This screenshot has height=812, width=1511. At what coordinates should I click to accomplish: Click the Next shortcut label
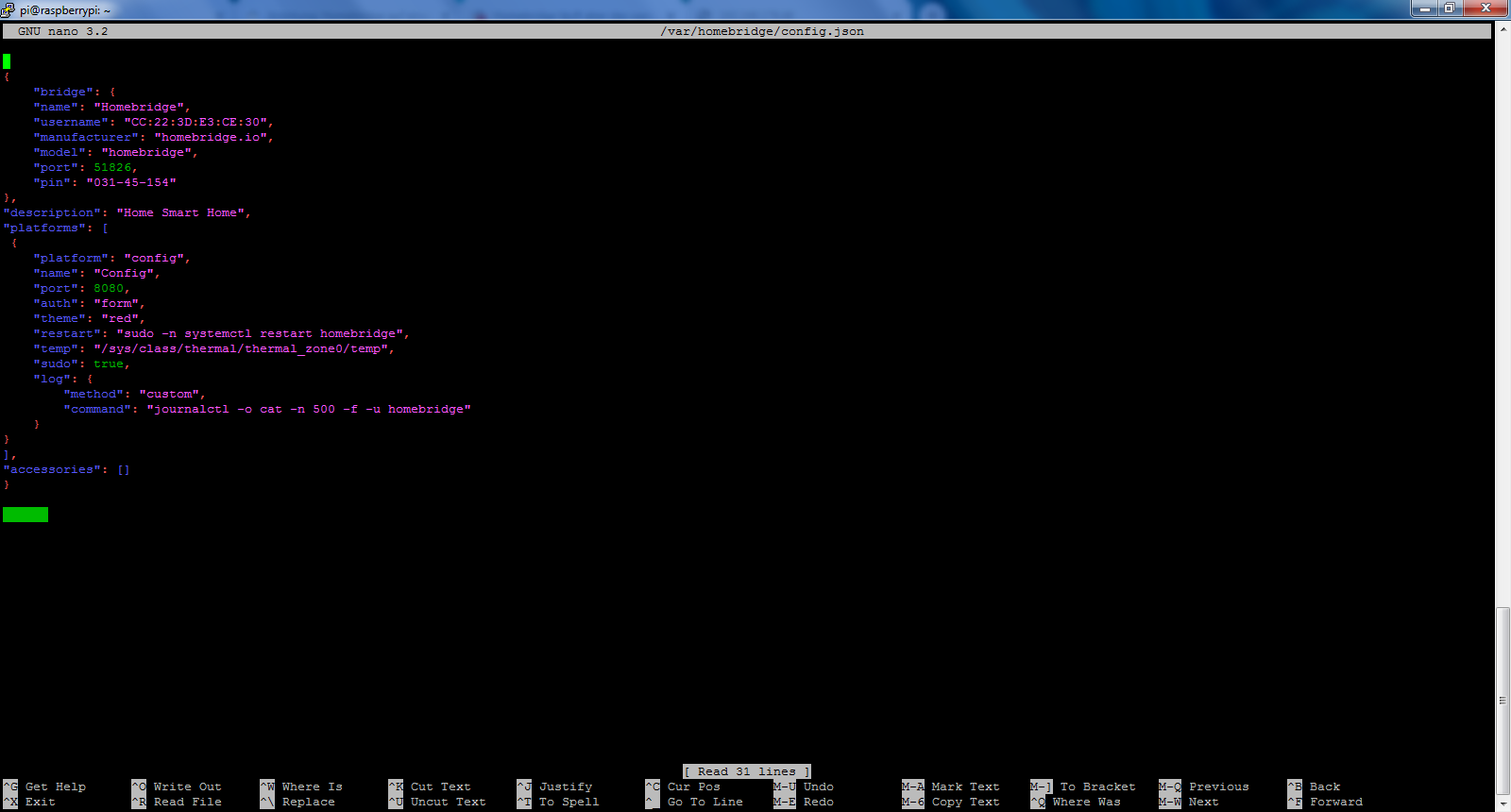pyautogui.click(x=1204, y=802)
